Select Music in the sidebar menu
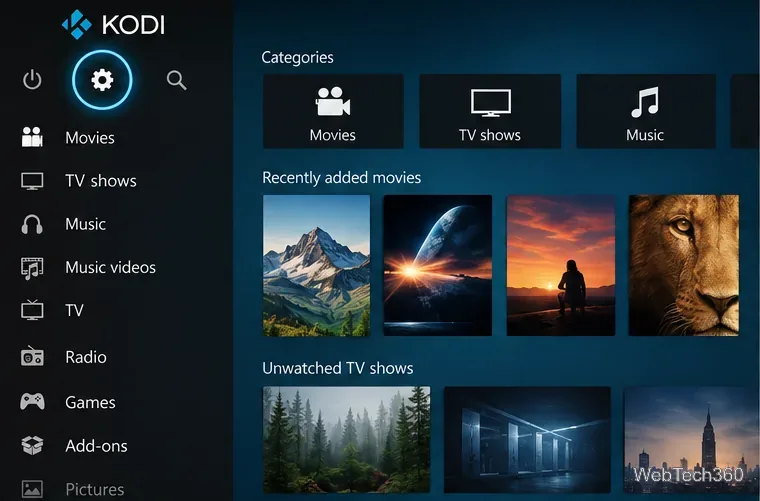The width and height of the screenshot is (760, 501). click(85, 224)
